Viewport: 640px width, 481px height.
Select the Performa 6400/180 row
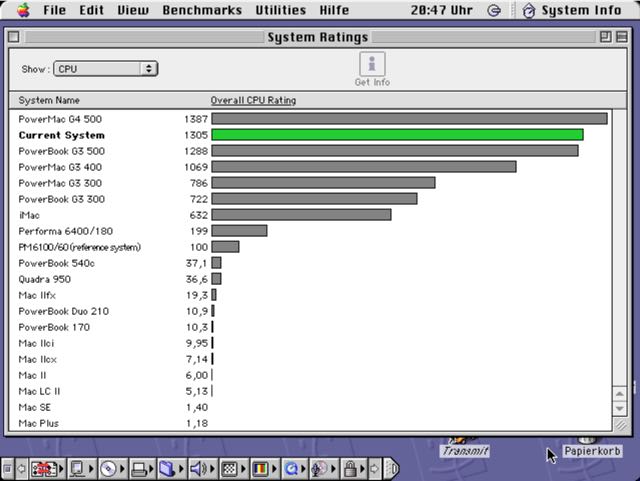pos(310,231)
